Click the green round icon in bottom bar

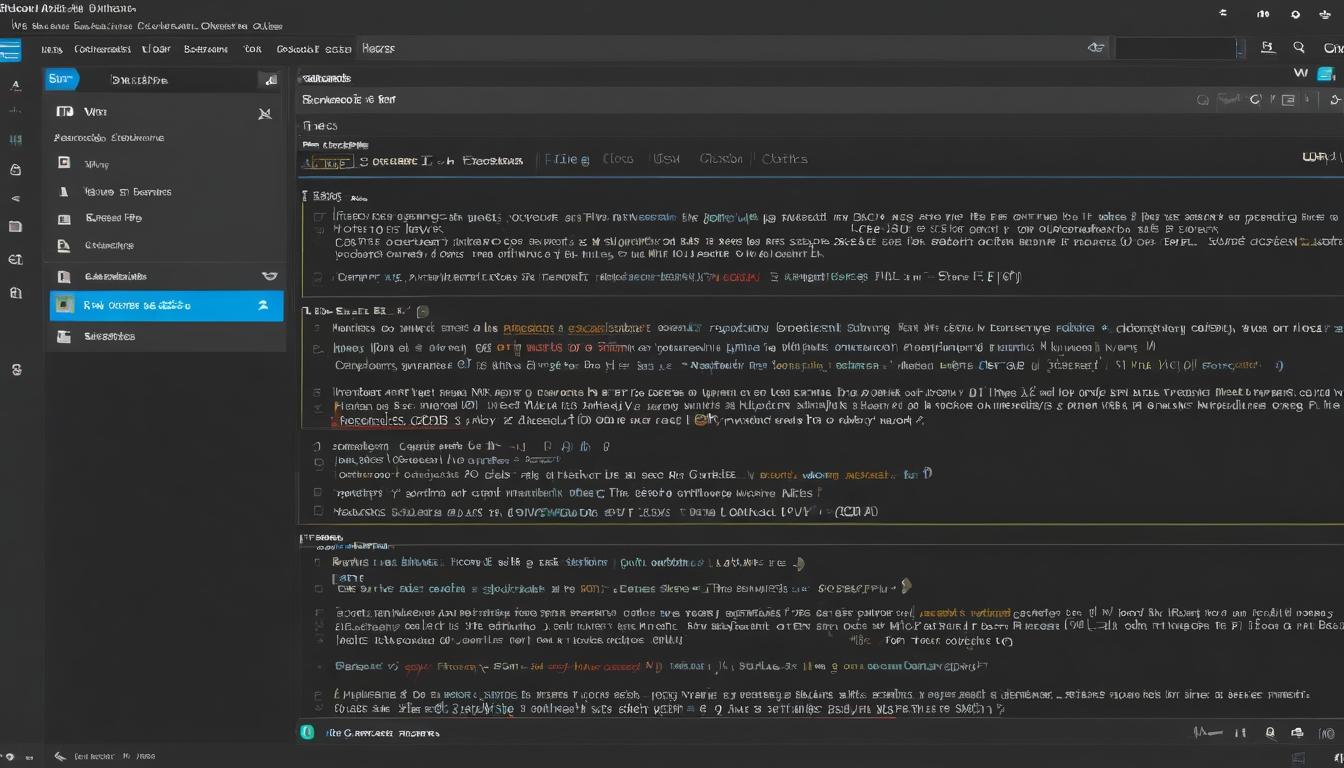click(307, 732)
